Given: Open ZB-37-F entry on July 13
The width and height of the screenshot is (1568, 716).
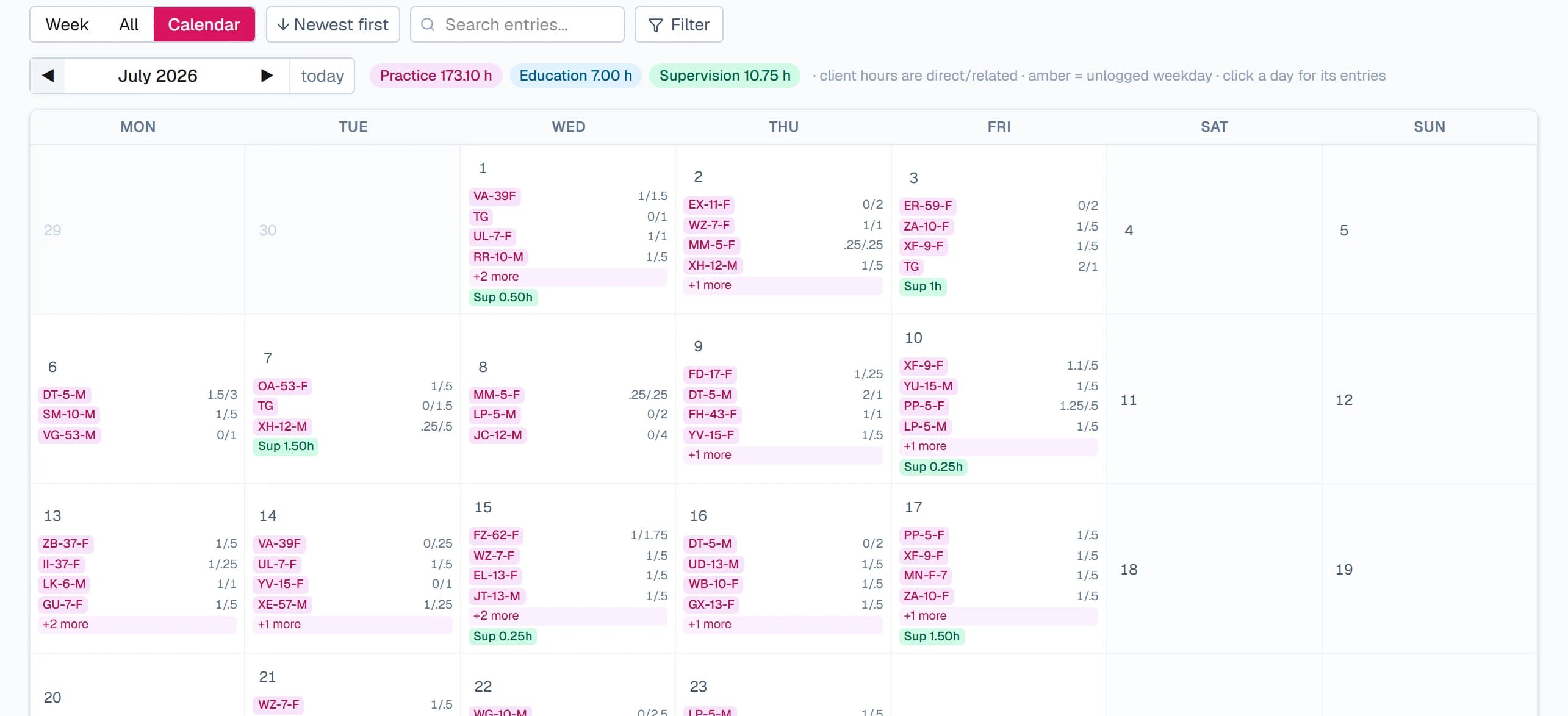Looking at the screenshot, I should click(66, 544).
